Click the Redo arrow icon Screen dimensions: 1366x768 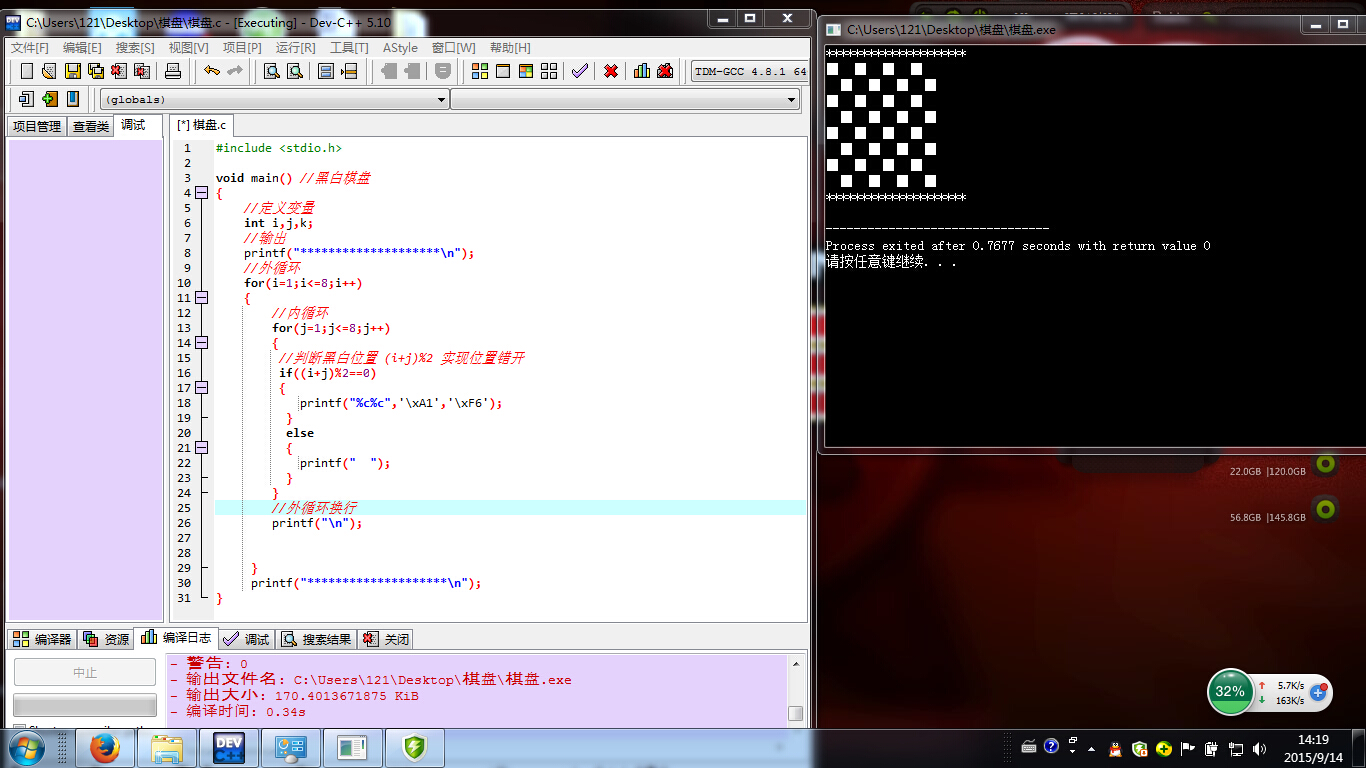tap(235, 71)
